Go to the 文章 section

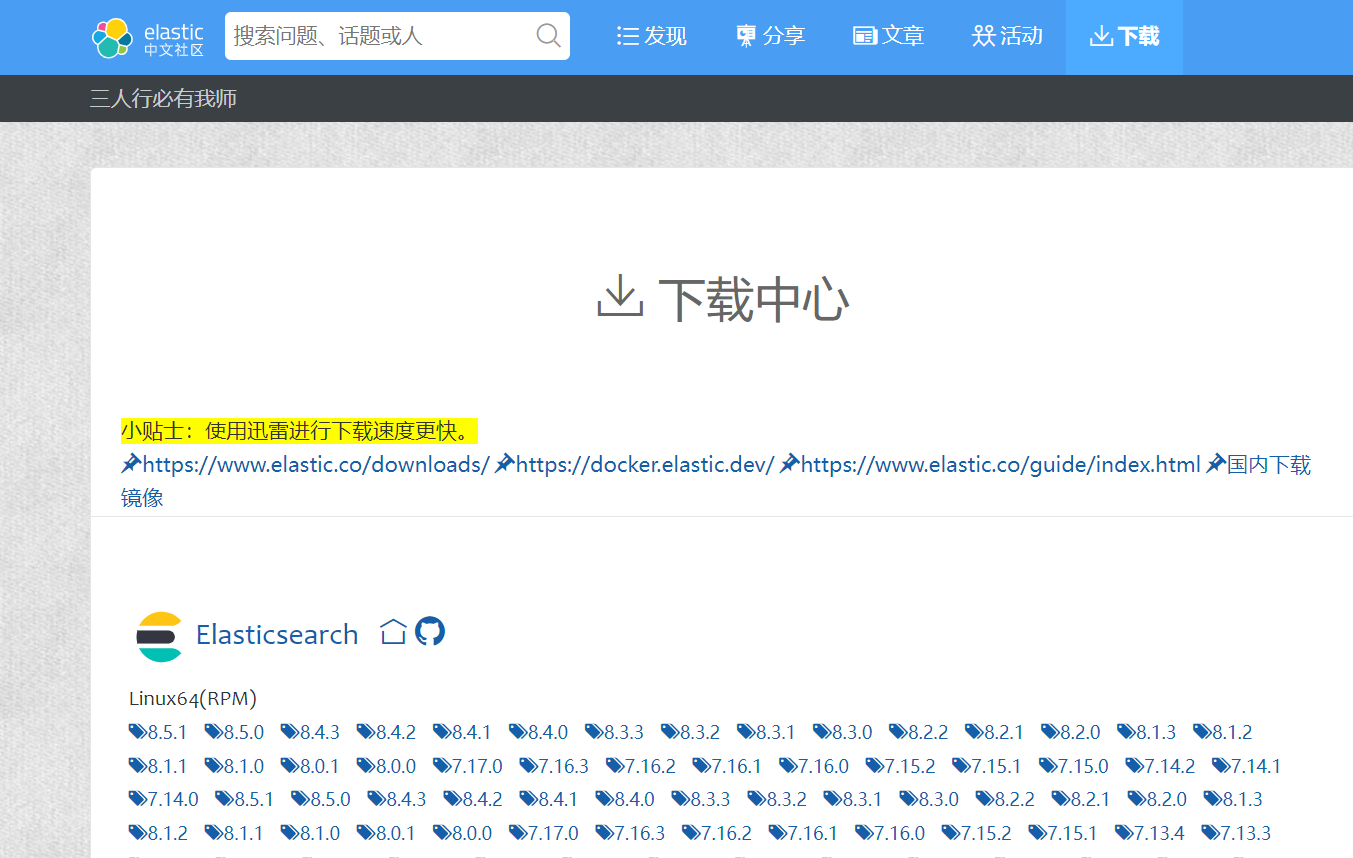[888, 37]
